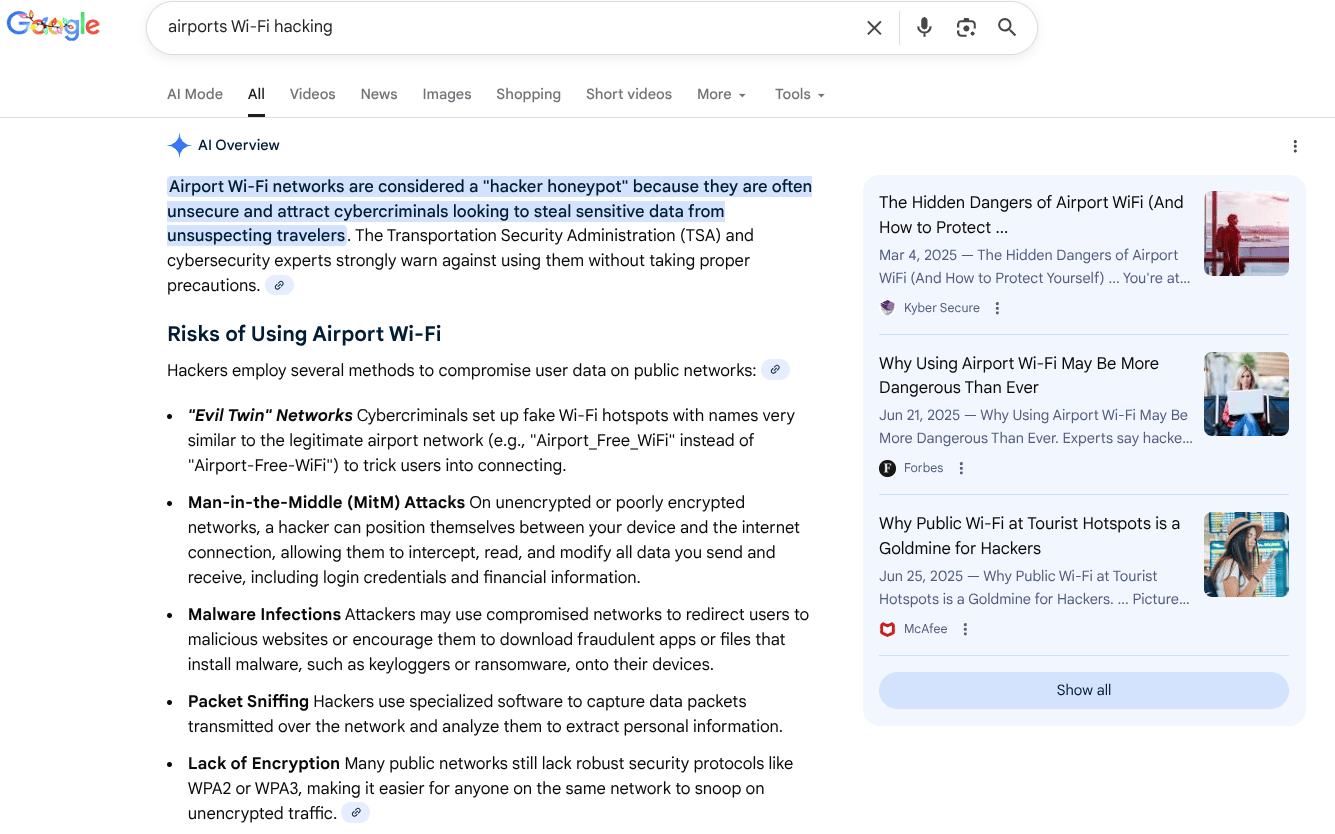Select the All results tab
Screen dimensions: 1335x834
(256, 94)
